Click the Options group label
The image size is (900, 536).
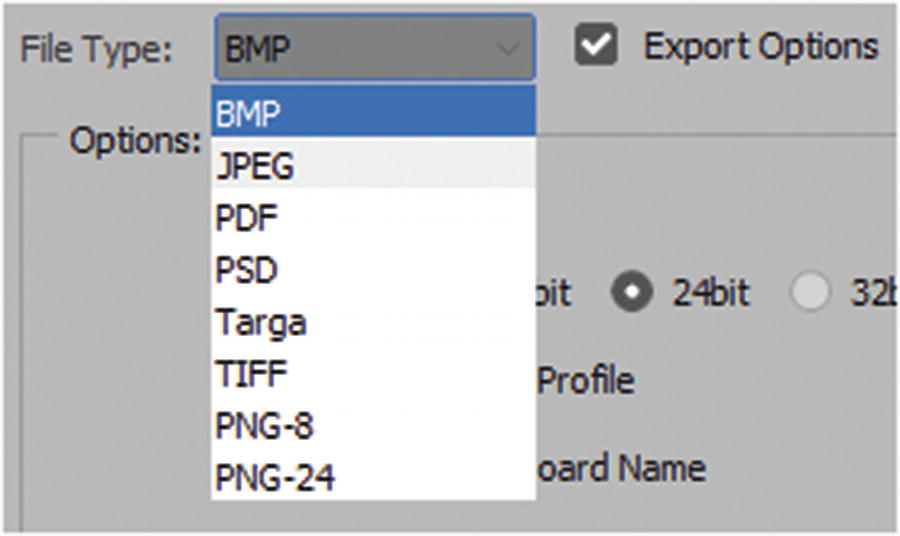coord(135,140)
